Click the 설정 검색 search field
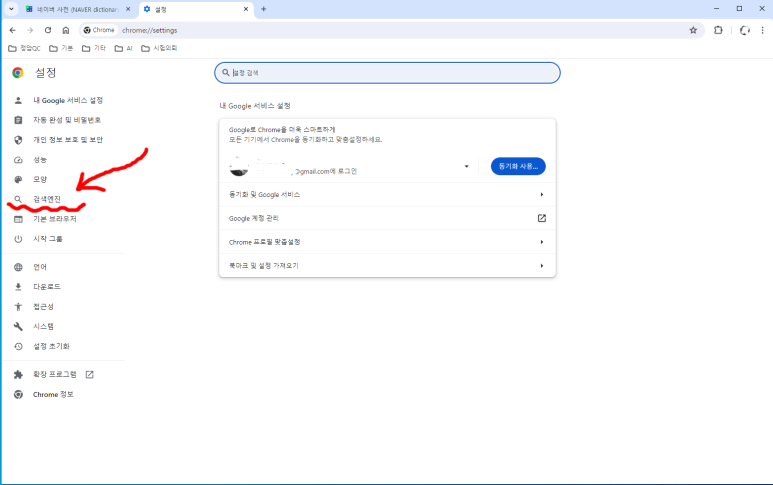The image size is (773, 485). 387,72
